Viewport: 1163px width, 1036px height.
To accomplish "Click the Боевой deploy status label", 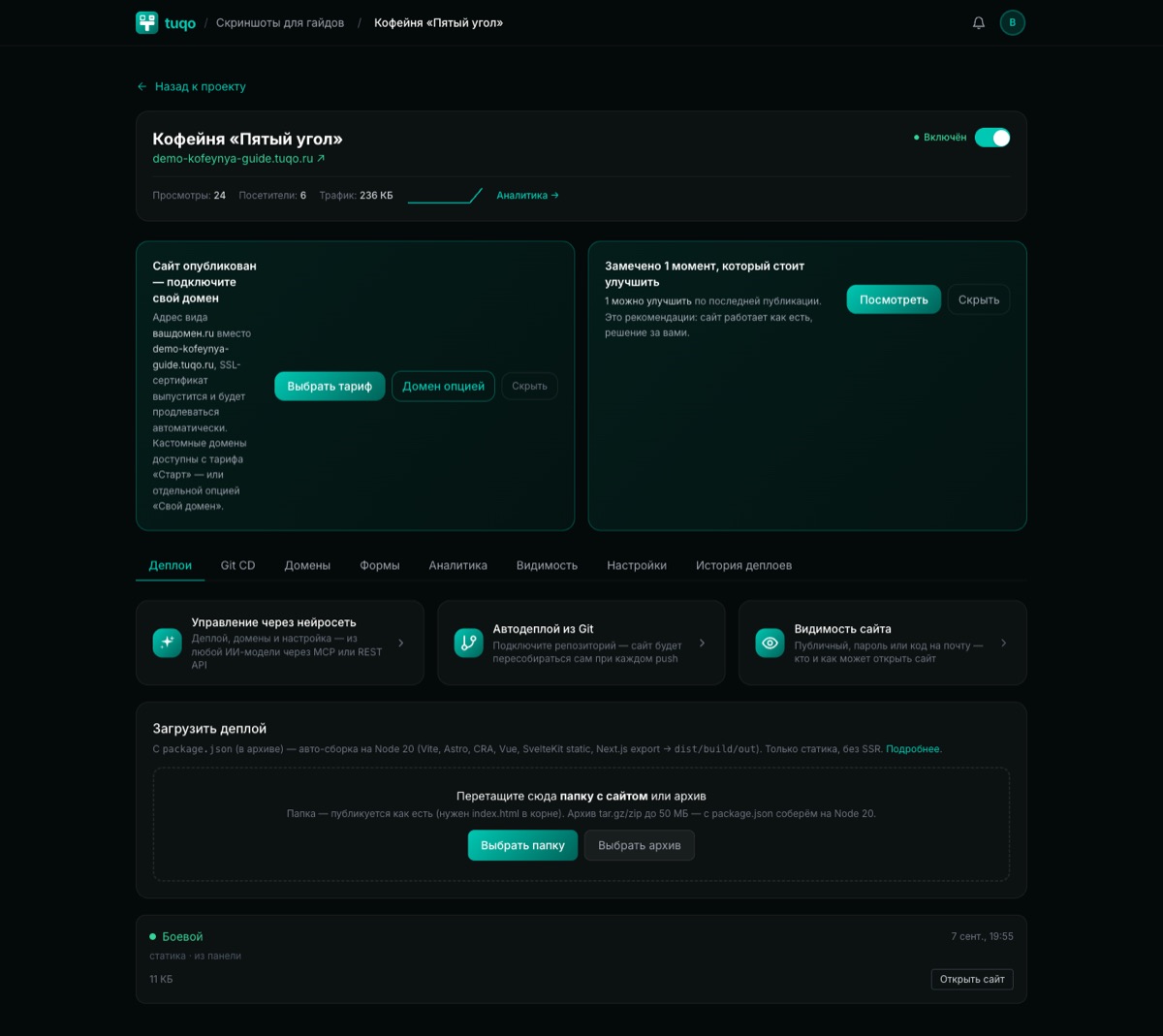I will tap(182, 936).
